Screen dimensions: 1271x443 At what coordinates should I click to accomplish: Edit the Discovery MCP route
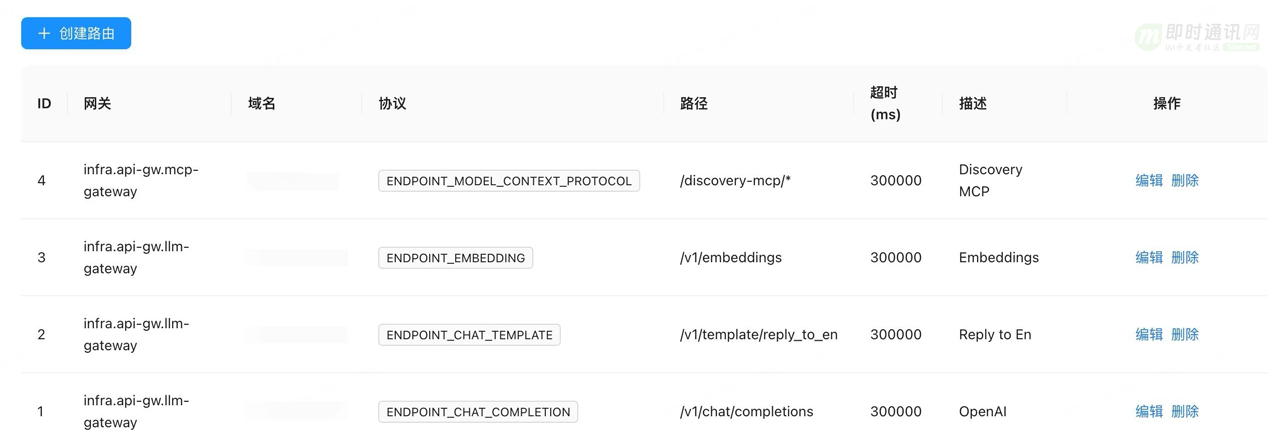click(x=1149, y=180)
